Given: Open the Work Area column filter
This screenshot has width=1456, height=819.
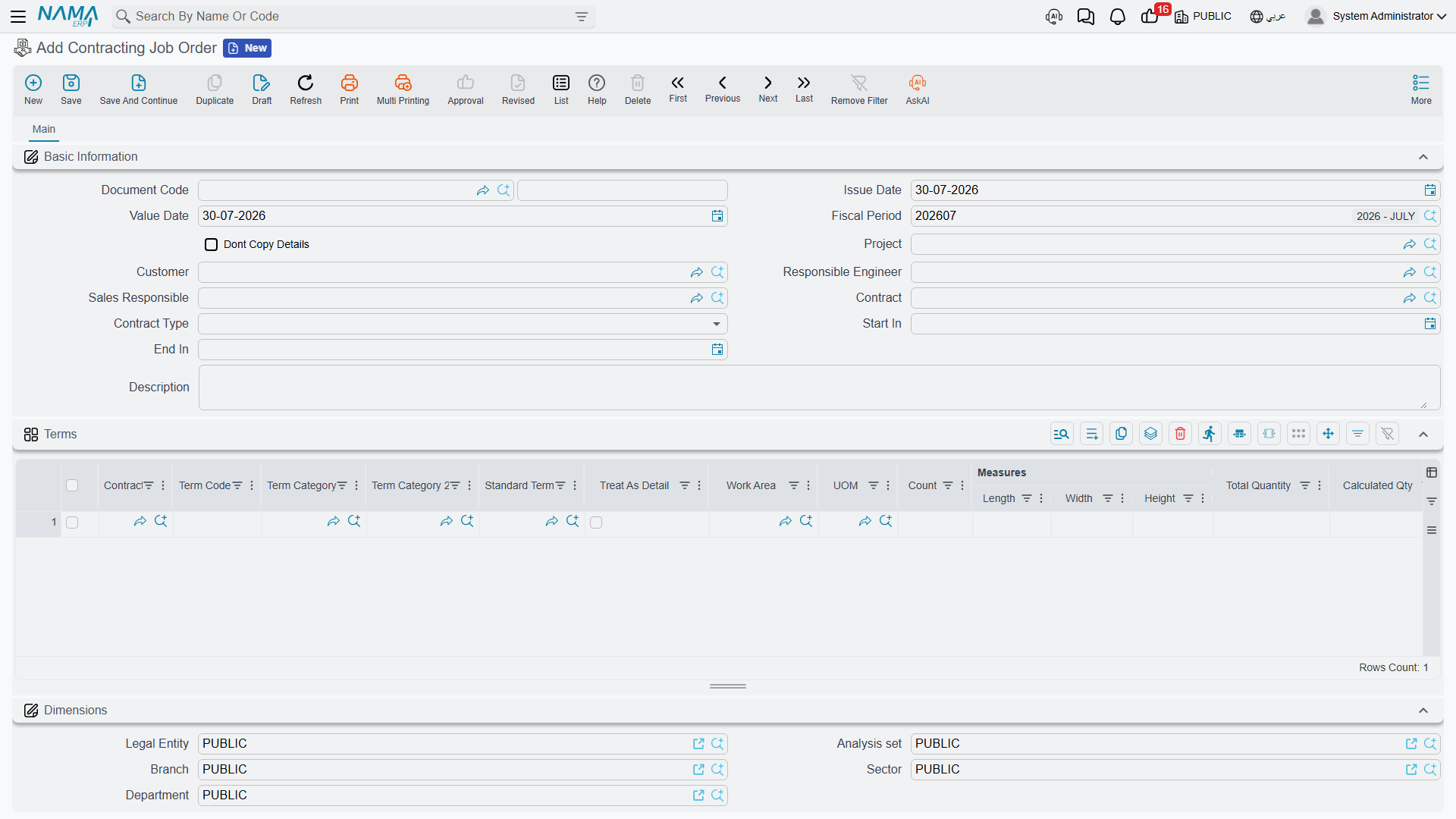Looking at the screenshot, I should pyautogui.click(x=794, y=485).
